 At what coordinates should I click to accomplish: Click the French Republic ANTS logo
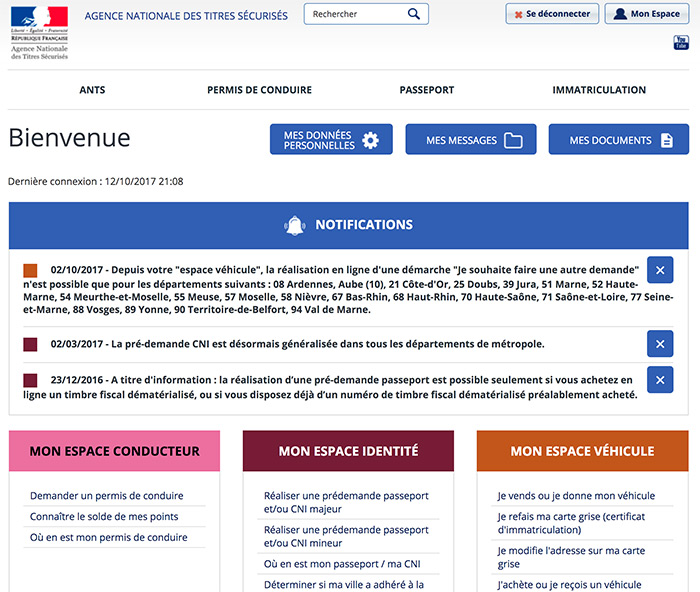[39, 32]
